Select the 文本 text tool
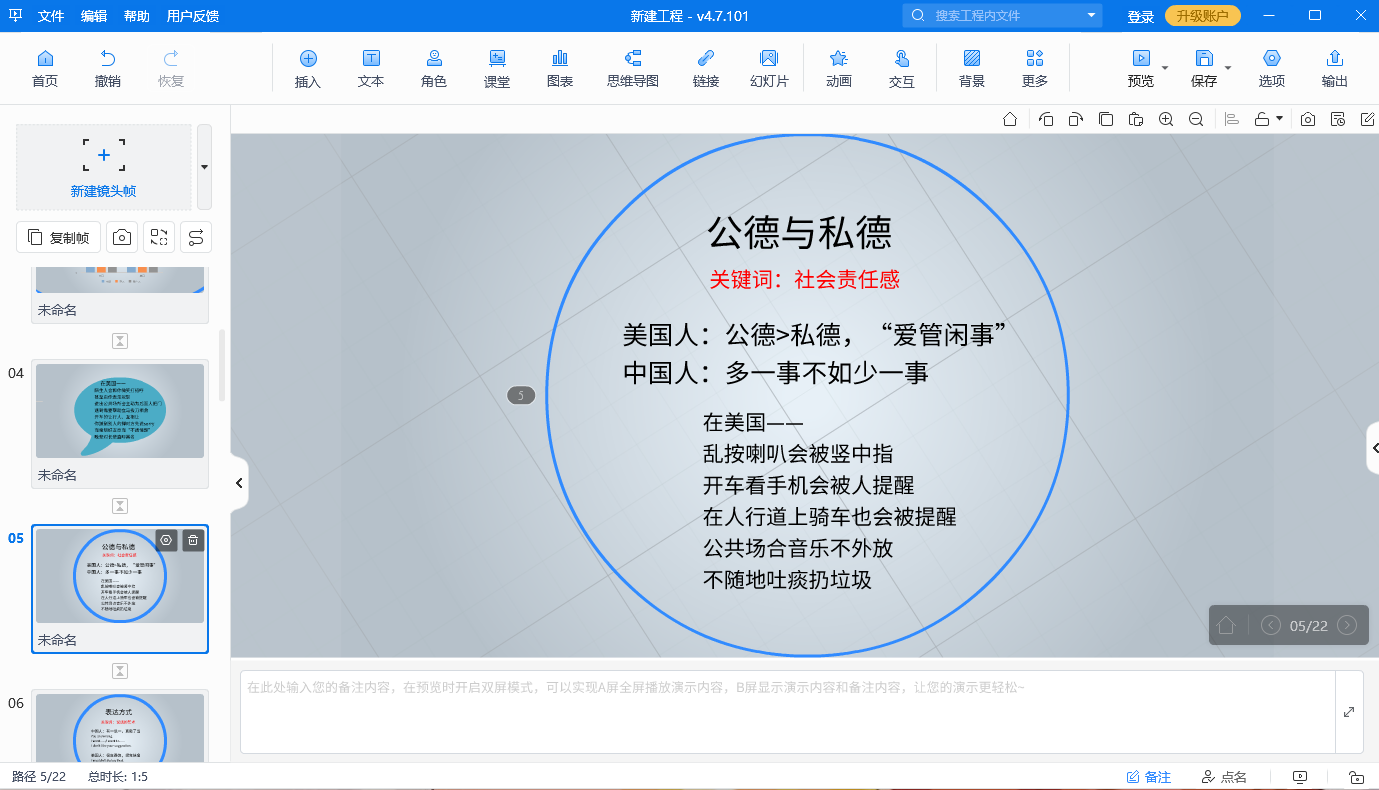Screen dimensions: 1379x790 (371, 68)
